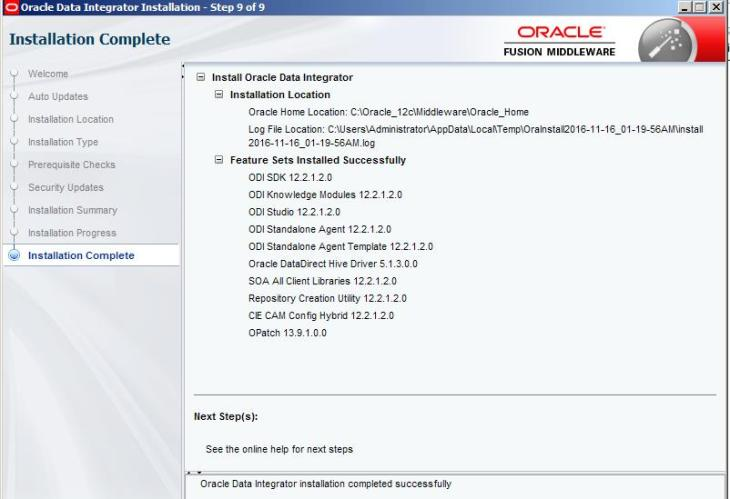The width and height of the screenshot is (730, 499).
Task: Select ODI SDK 12.2.1.2.0 row
Action: click(x=290, y=178)
